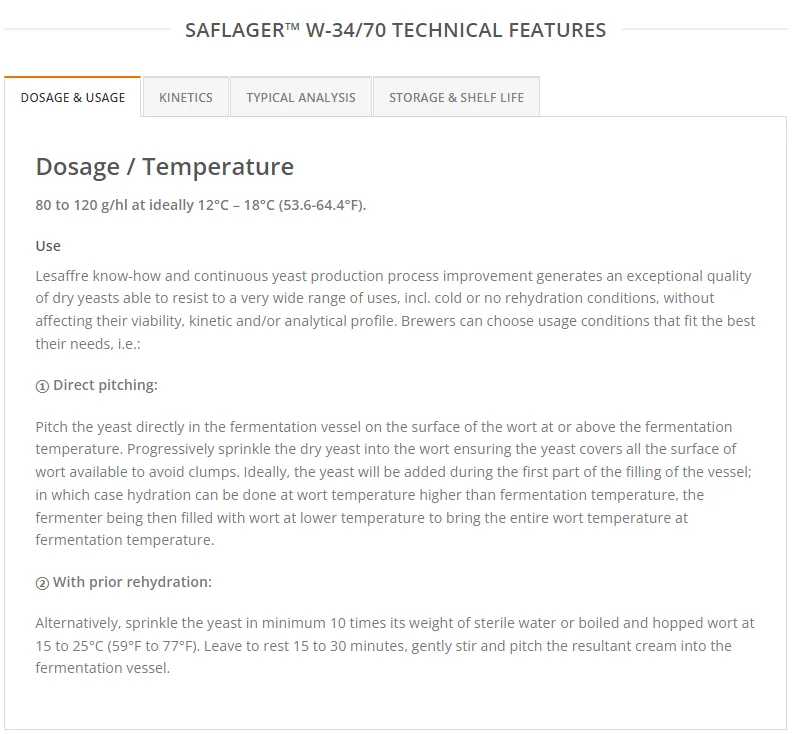Click the SafLager W-34/70 Technical Features title
The image size is (792, 734).
click(395, 30)
